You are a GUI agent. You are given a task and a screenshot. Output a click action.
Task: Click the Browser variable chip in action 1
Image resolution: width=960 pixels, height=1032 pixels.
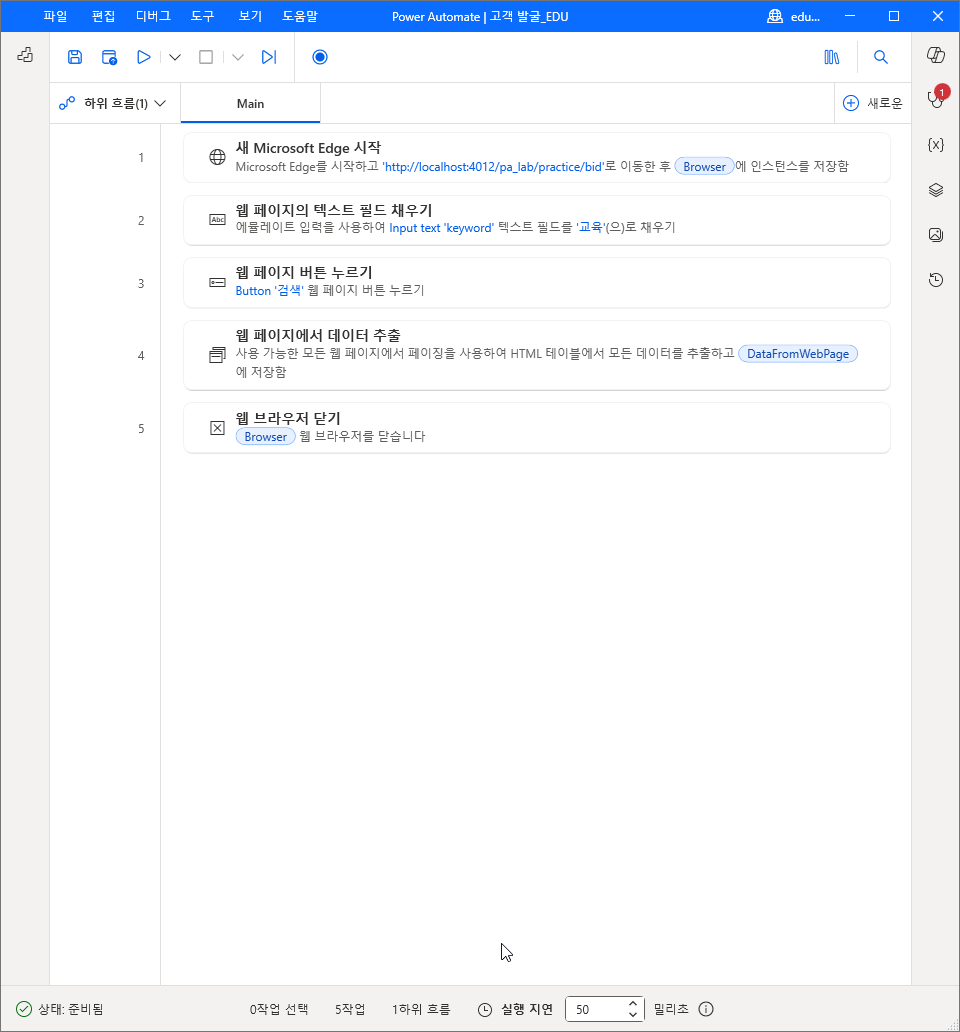[704, 167]
